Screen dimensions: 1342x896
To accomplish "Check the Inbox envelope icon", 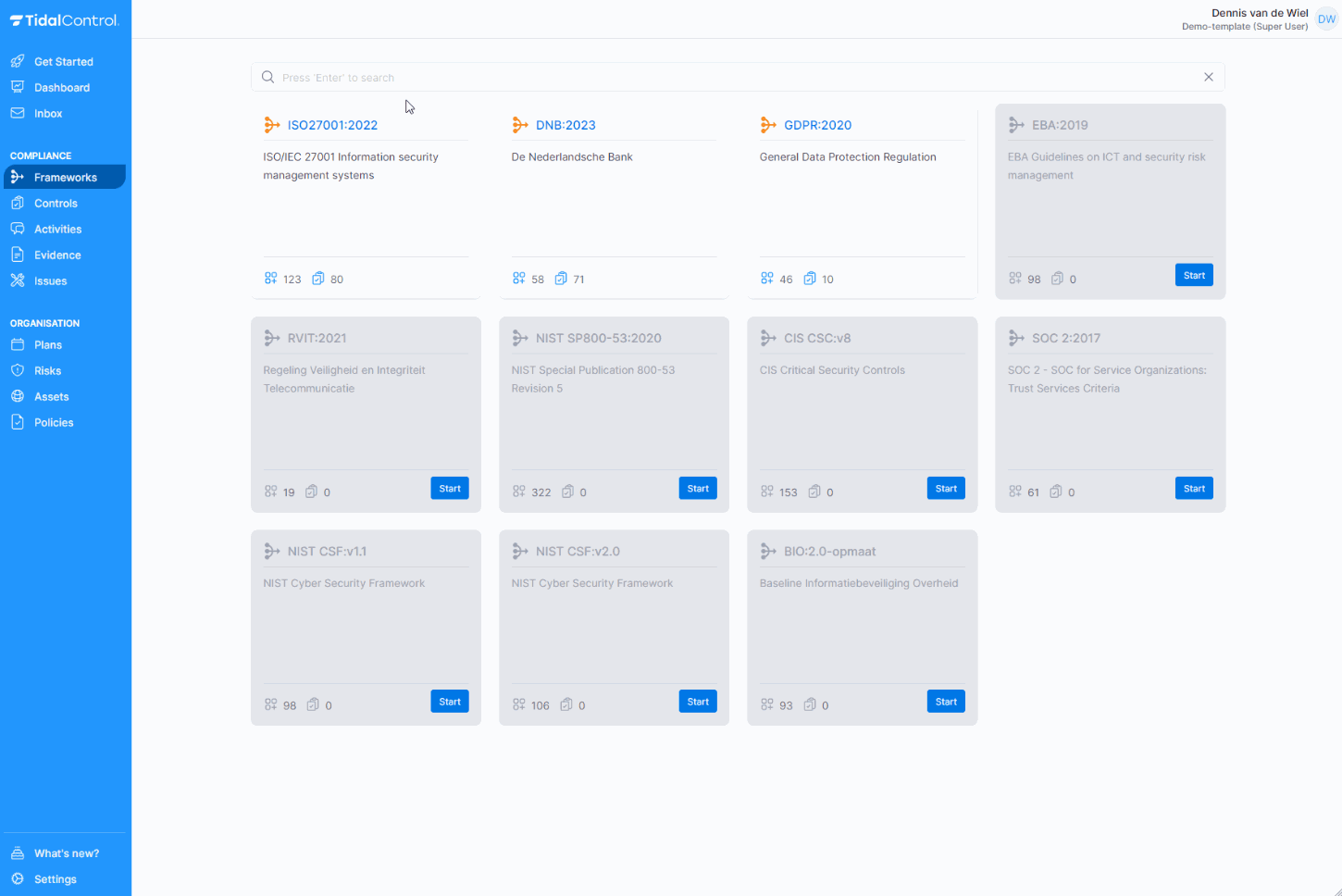I will click(19, 113).
